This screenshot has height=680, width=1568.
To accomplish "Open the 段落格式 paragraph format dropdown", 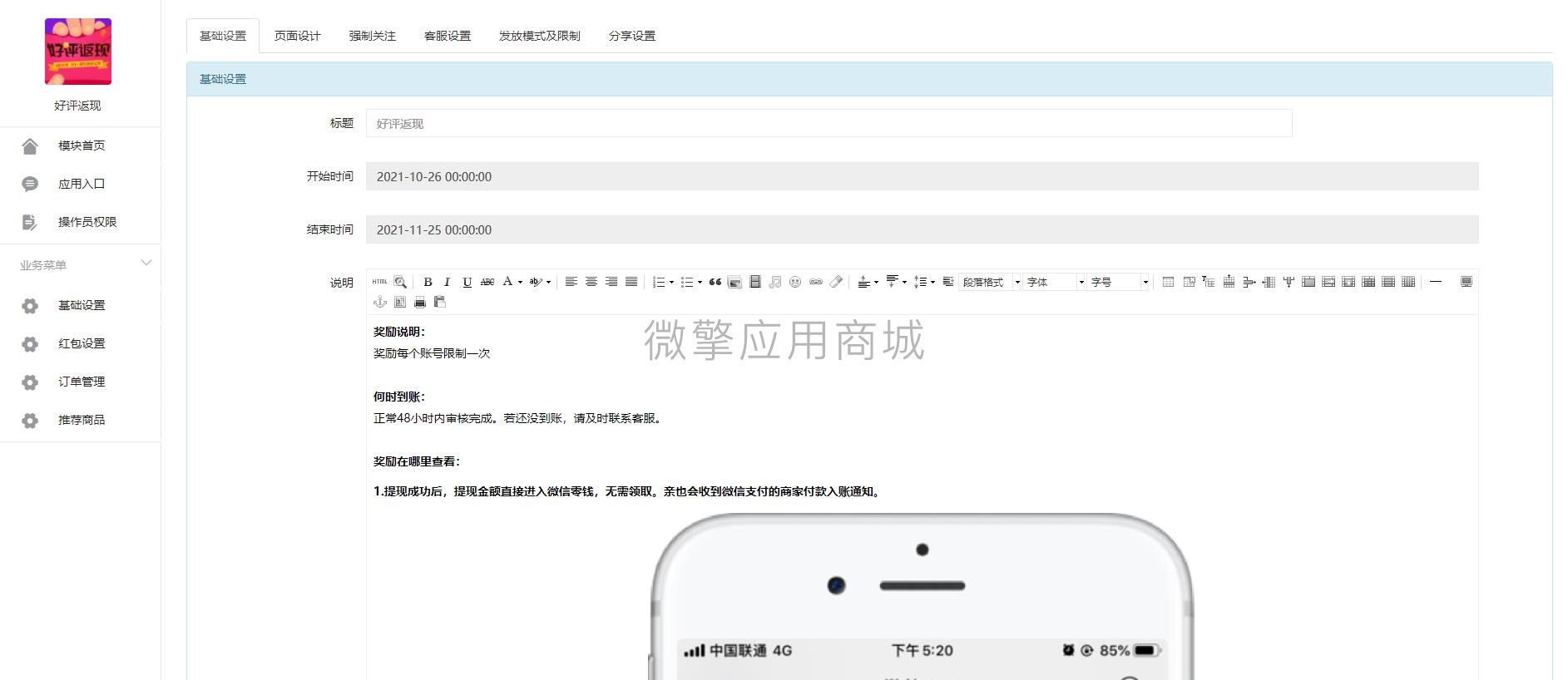I will tap(990, 282).
